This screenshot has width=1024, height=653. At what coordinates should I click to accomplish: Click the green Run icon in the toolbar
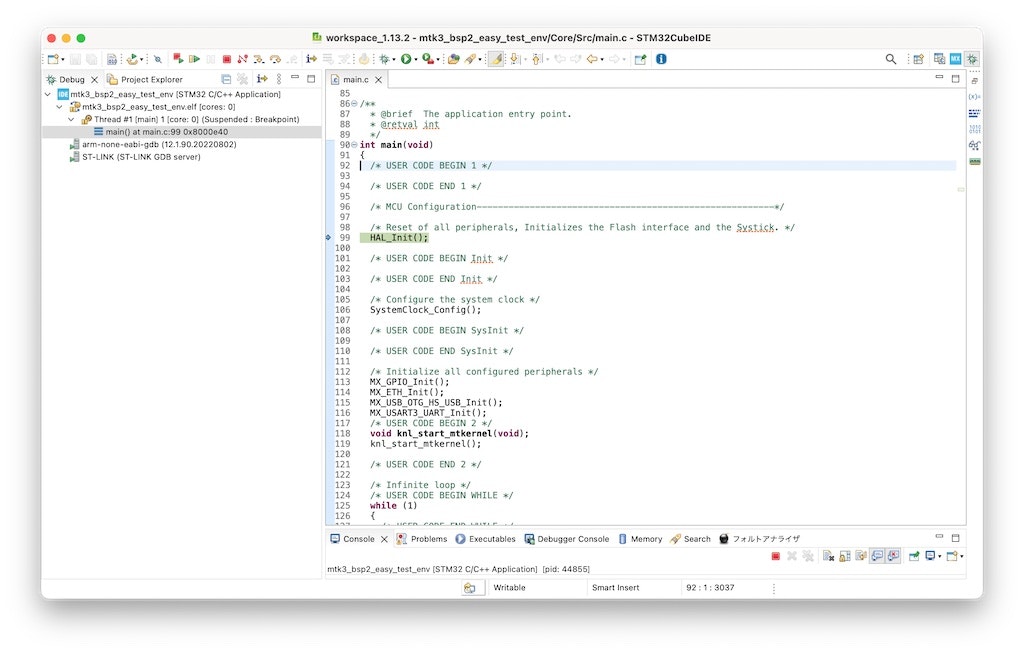[x=405, y=59]
